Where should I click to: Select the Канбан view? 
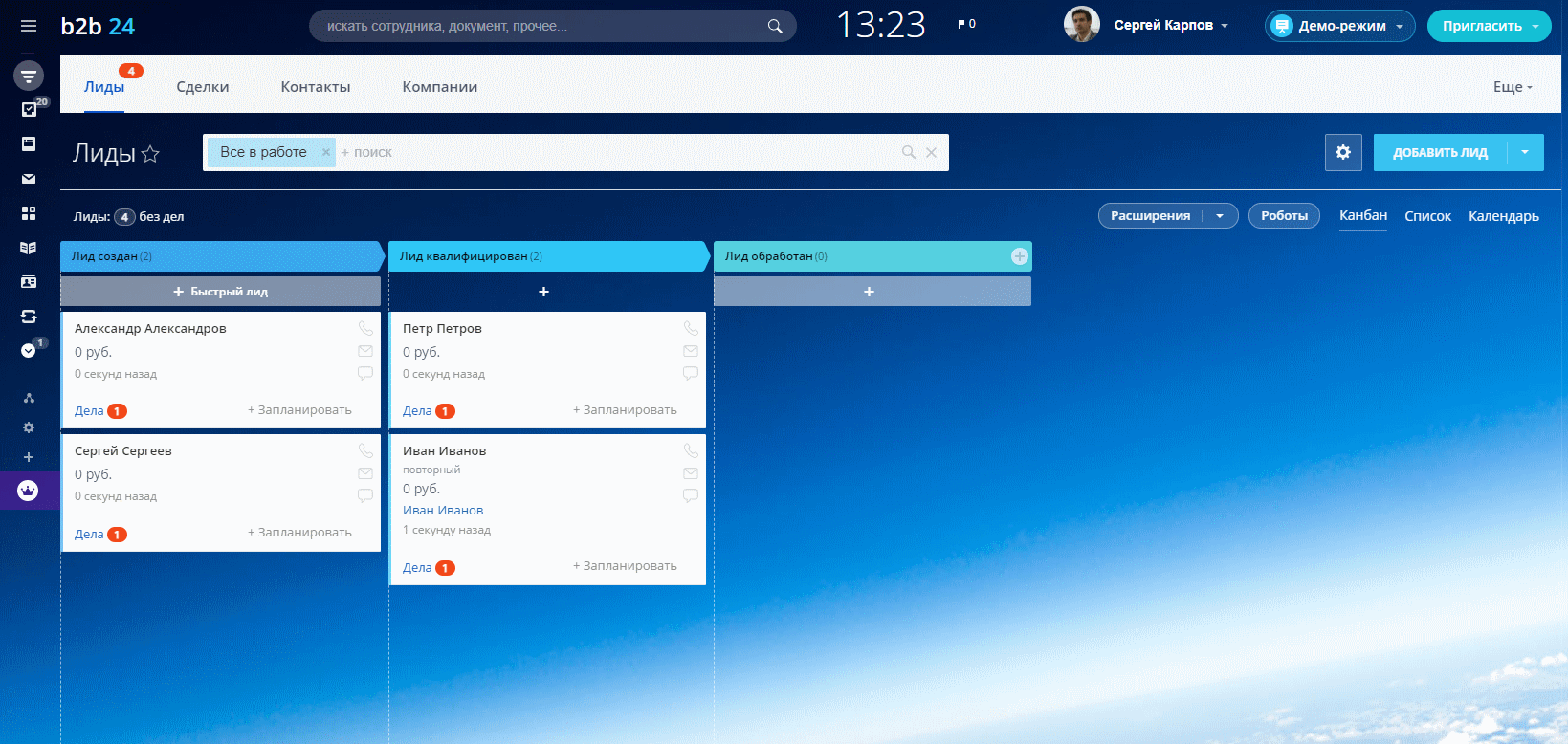(x=1363, y=215)
